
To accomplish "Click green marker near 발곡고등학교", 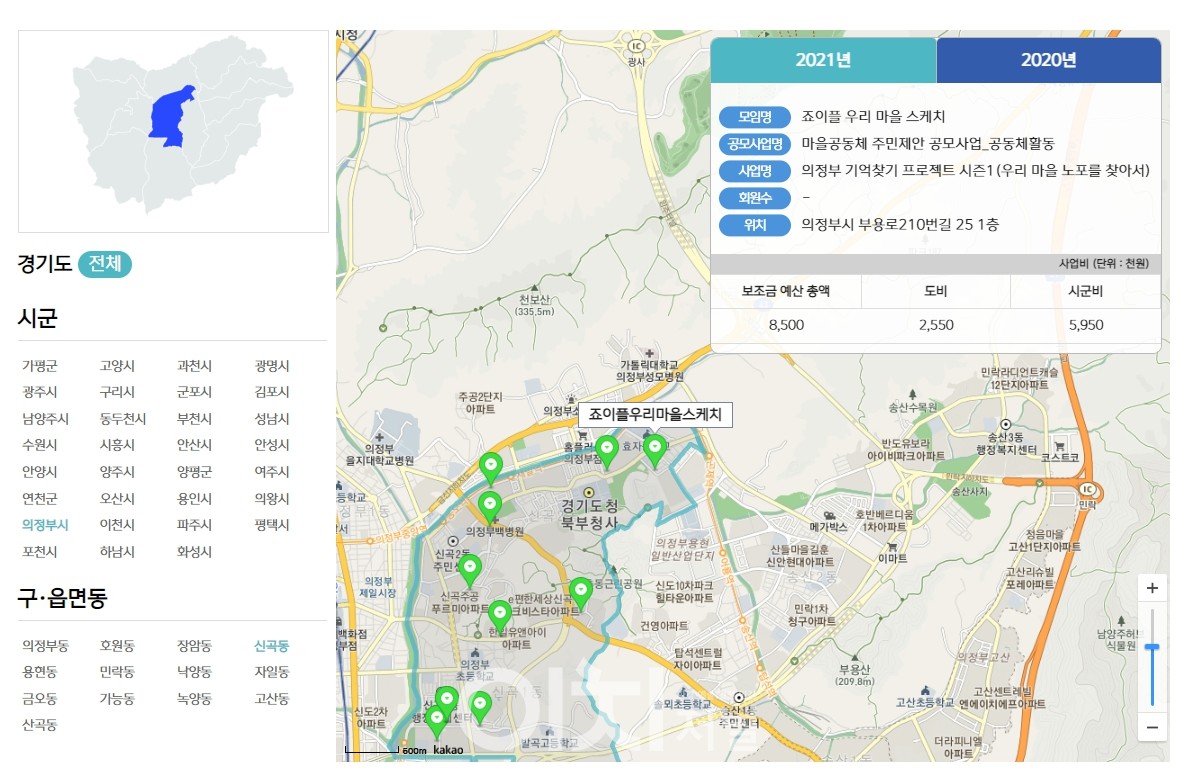I will point(480,703).
